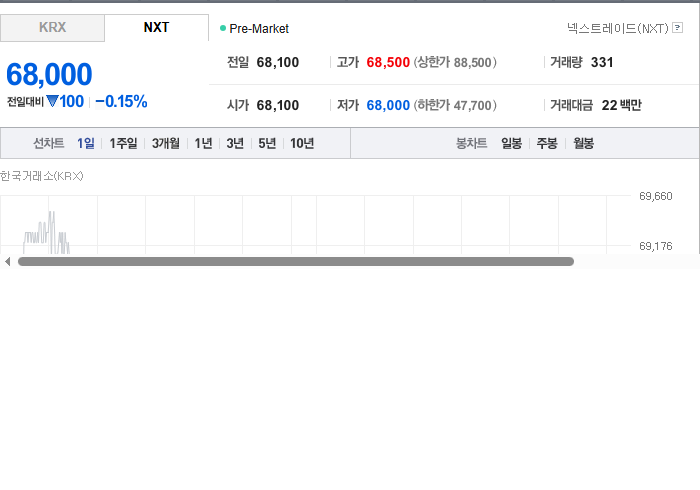Click the 69,176 chart axis label
Screen dimensions: 700x490
point(655,246)
